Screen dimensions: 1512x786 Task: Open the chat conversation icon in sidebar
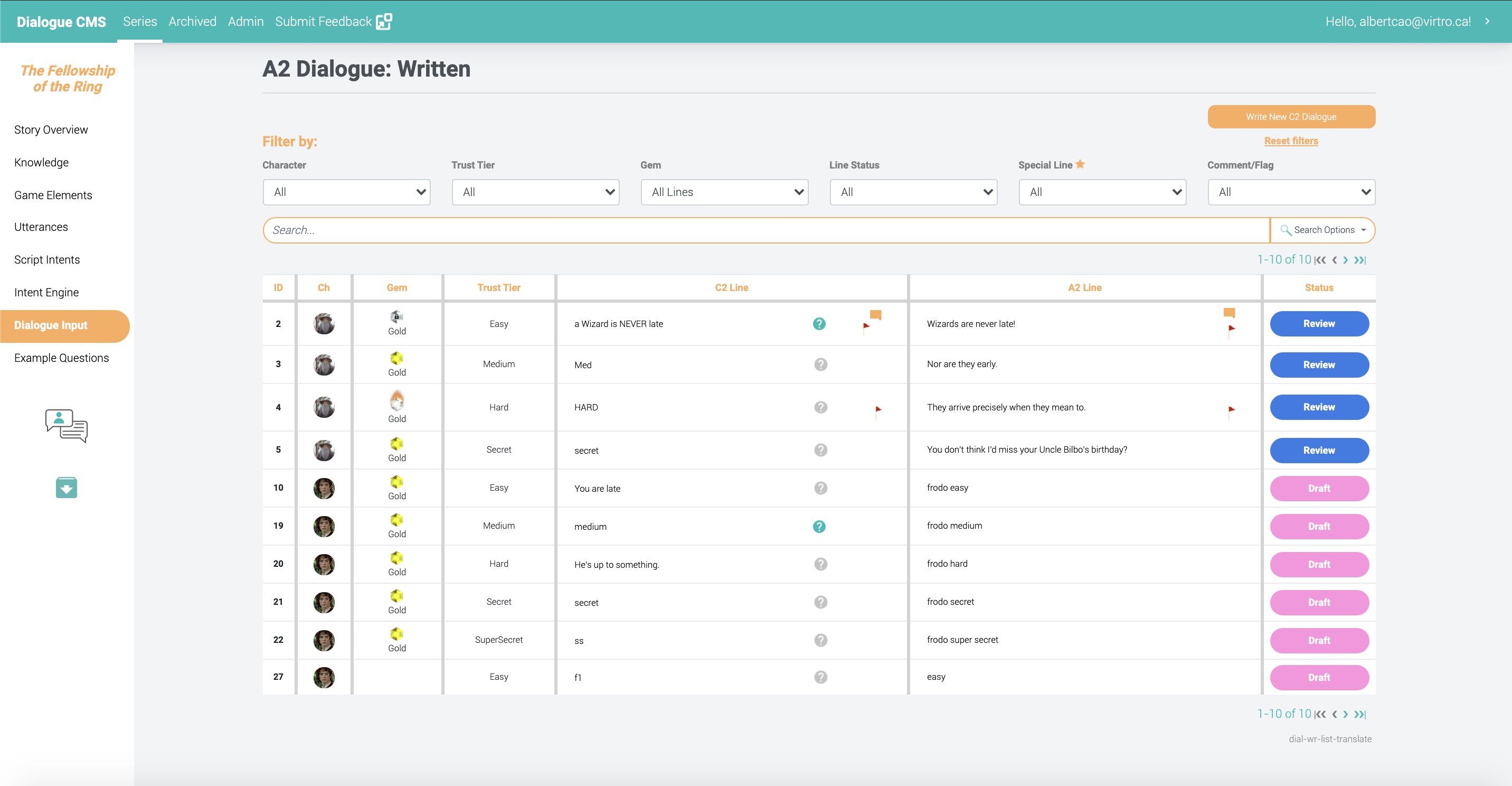click(x=67, y=426)
